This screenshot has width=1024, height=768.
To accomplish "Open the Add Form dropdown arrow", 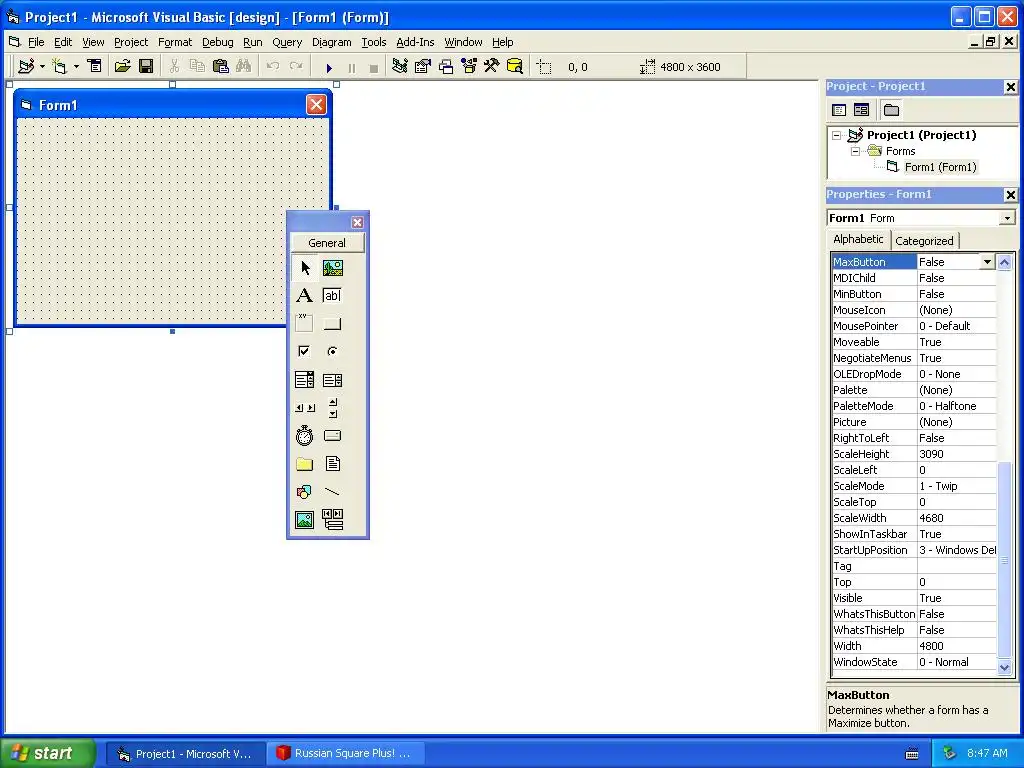I will (x=76, y=67).
